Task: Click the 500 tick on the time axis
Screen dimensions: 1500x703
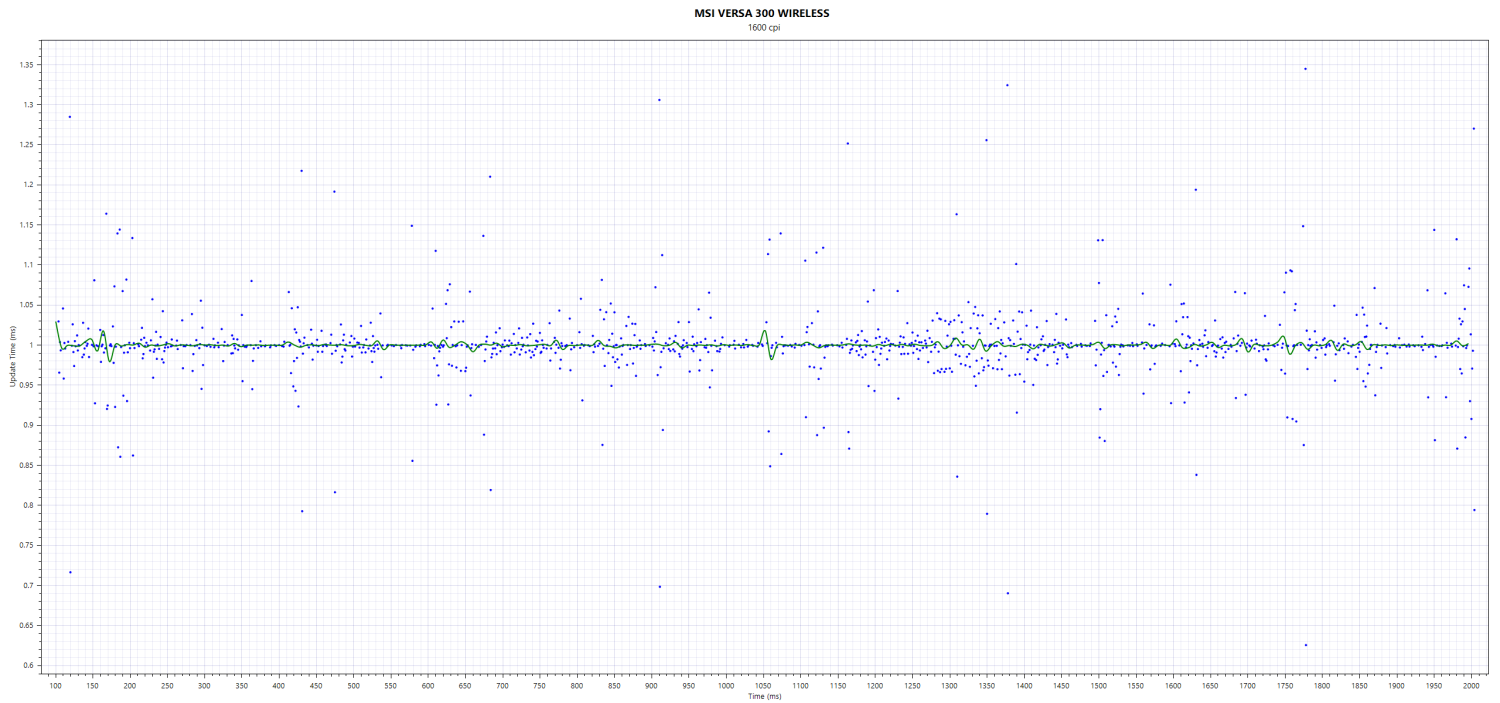Action: (353, 686)
